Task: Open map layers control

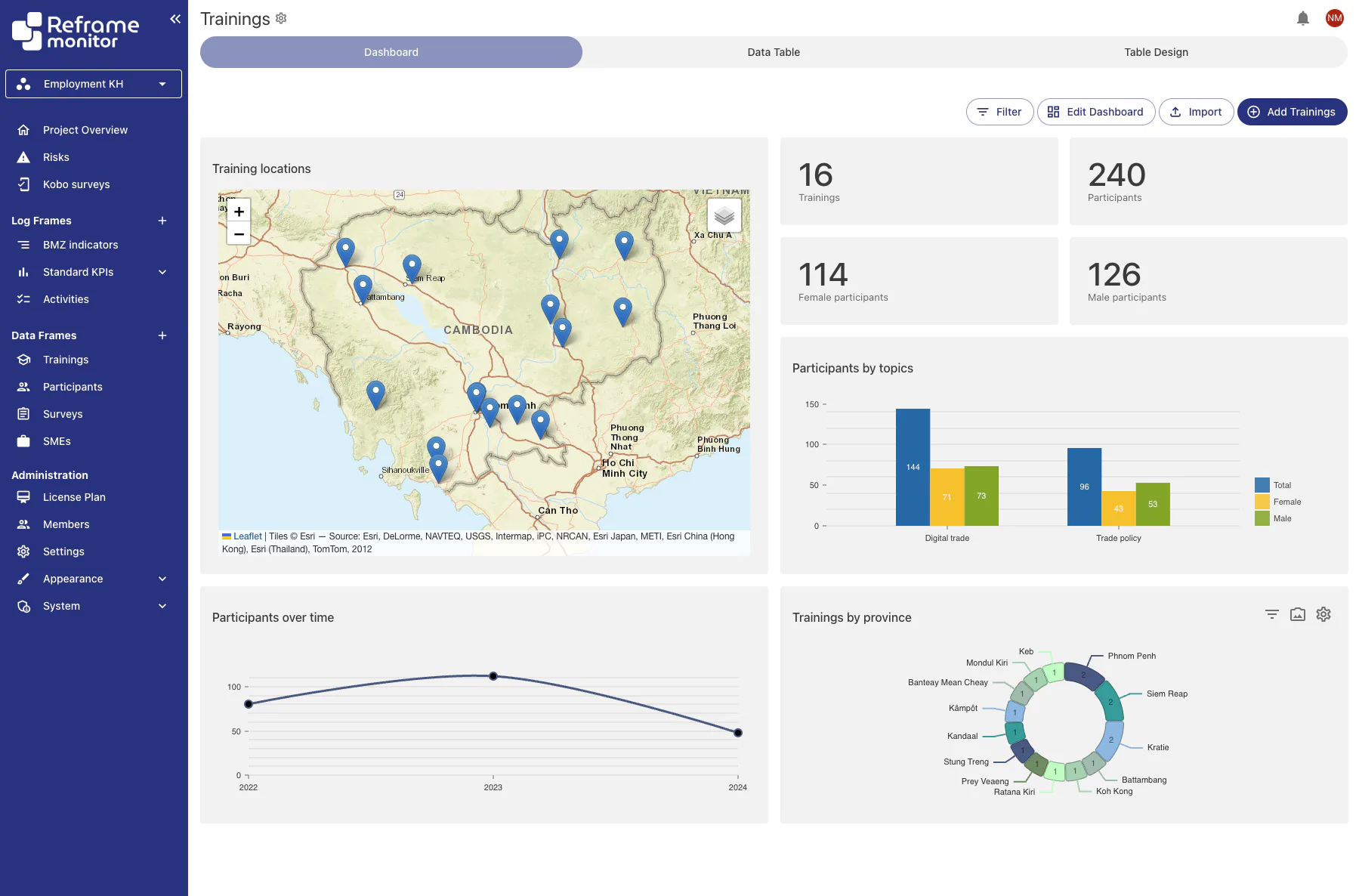Action: pos(724,216)
